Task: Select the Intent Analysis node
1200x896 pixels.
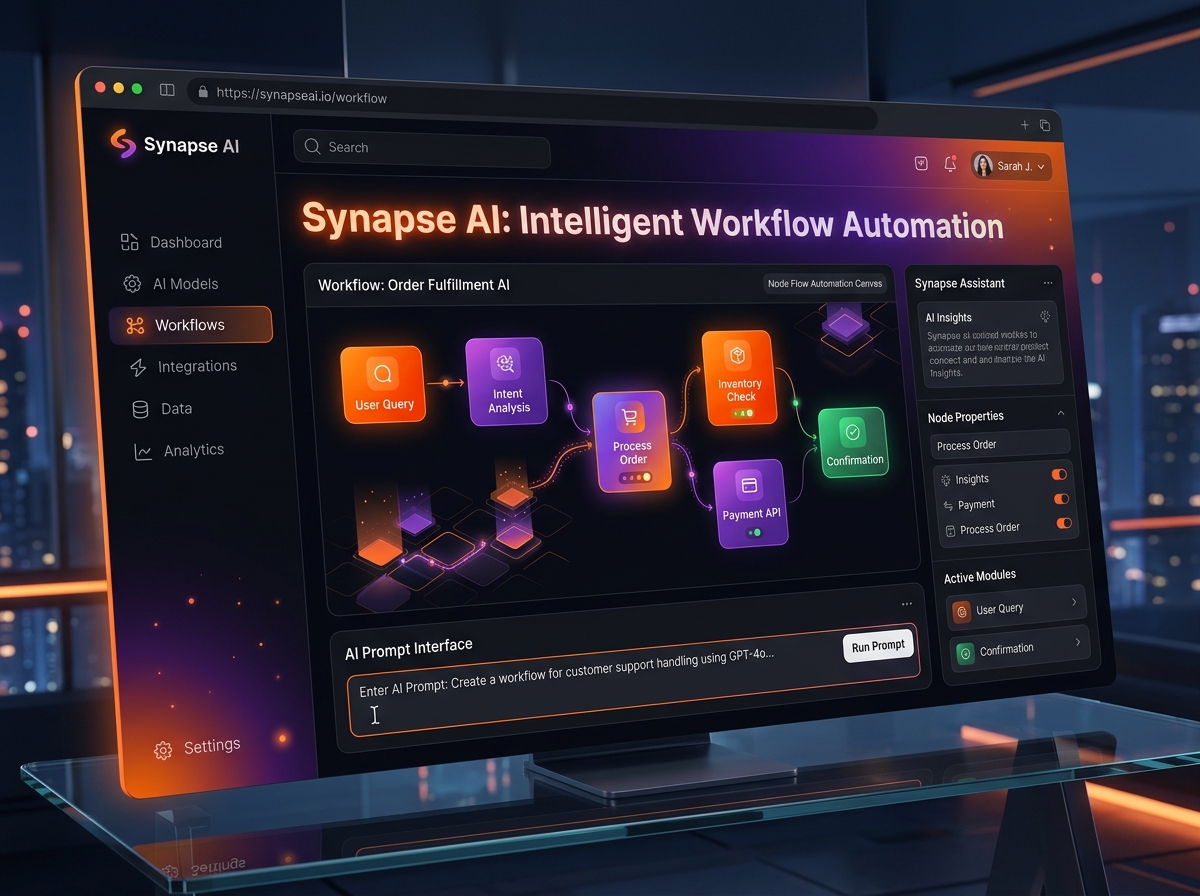Action: 506,380
